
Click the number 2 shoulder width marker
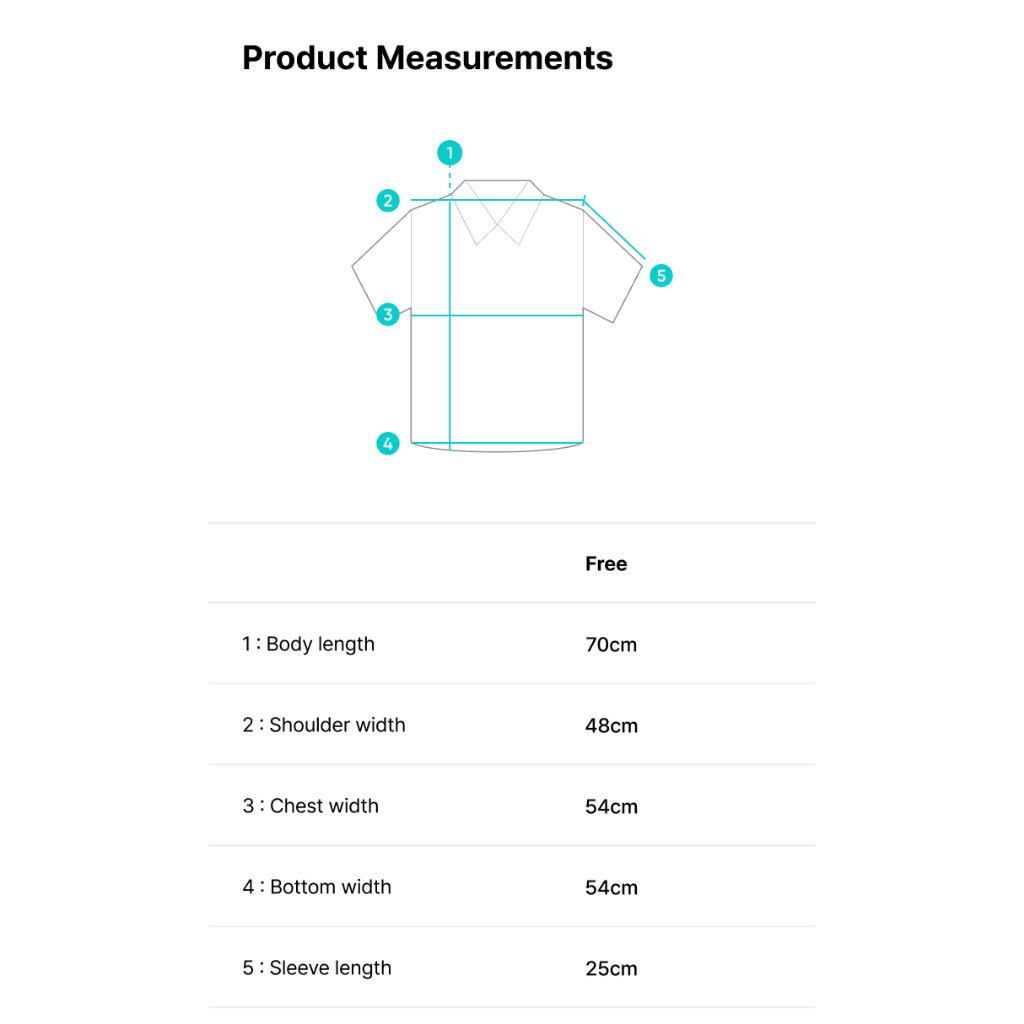point(388,200)
